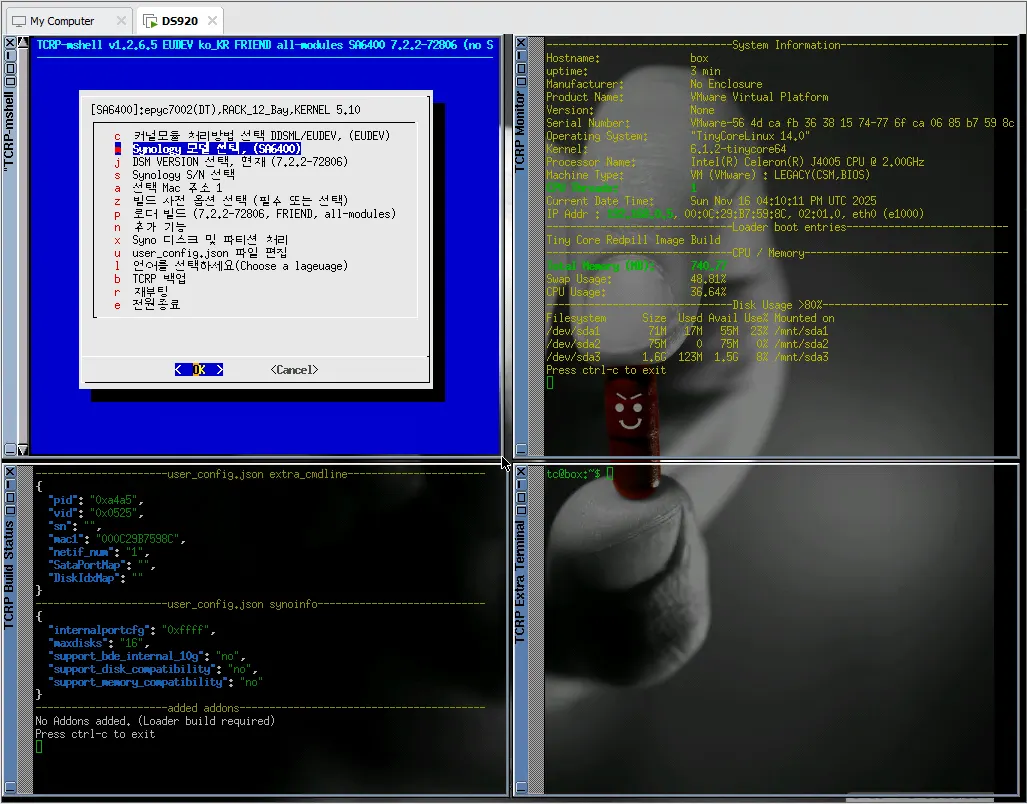Select the 'z' pre-build options entry
The width and height of the screenshot is (1027, 804).
click(x=231, y=200)
